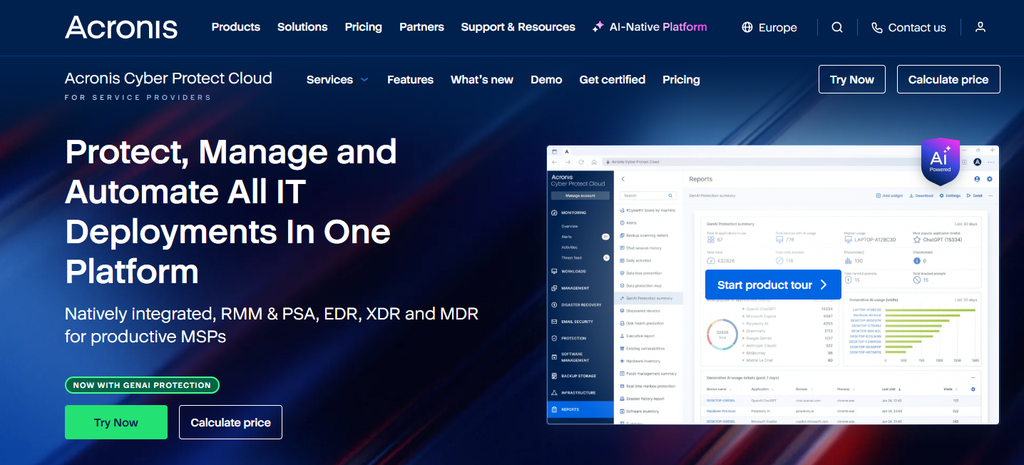Open the top navigation Pricing menu

point(363,27)
